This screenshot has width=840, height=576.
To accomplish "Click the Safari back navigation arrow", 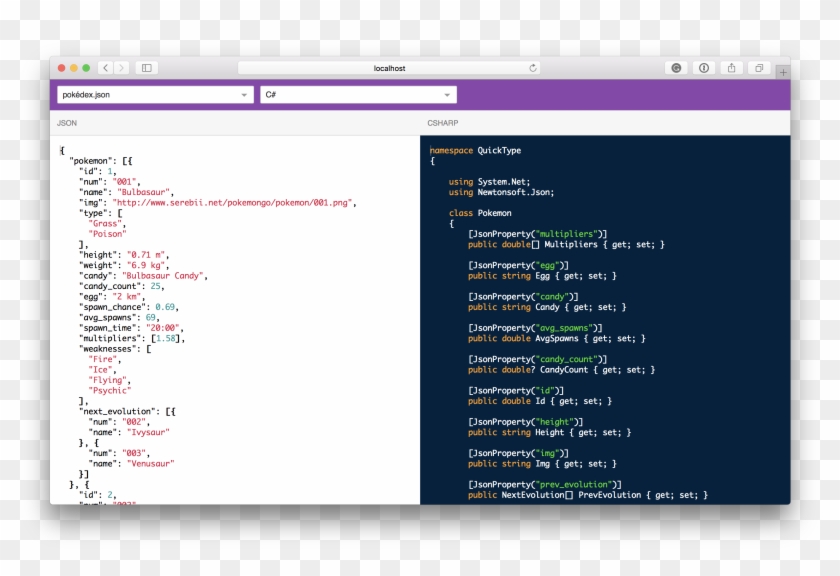I will click(x=106, y=68).
